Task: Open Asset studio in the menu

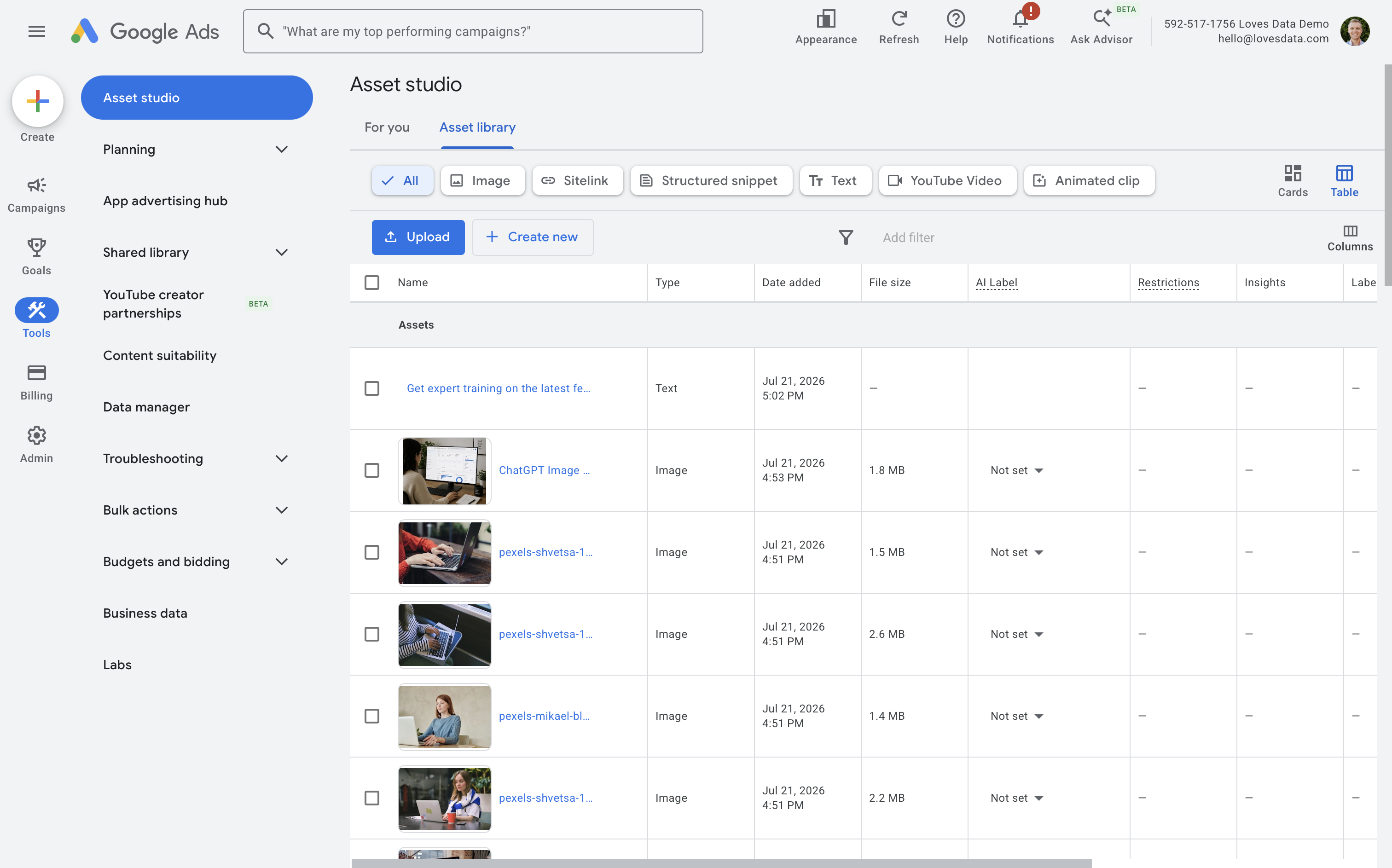Action: pyautogui.click(x=196, y=98)
